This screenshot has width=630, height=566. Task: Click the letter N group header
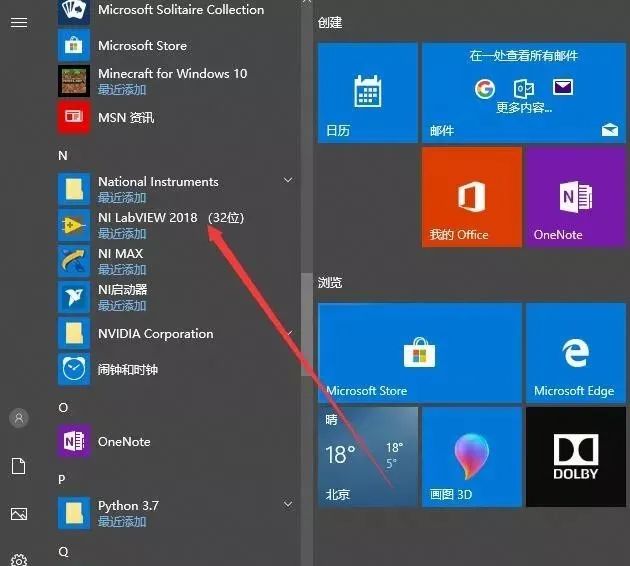click(x=63, y=155)
